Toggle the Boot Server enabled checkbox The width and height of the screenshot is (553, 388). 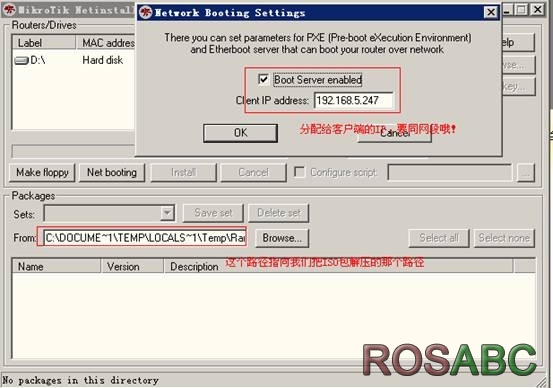click(x=263, y=79)
